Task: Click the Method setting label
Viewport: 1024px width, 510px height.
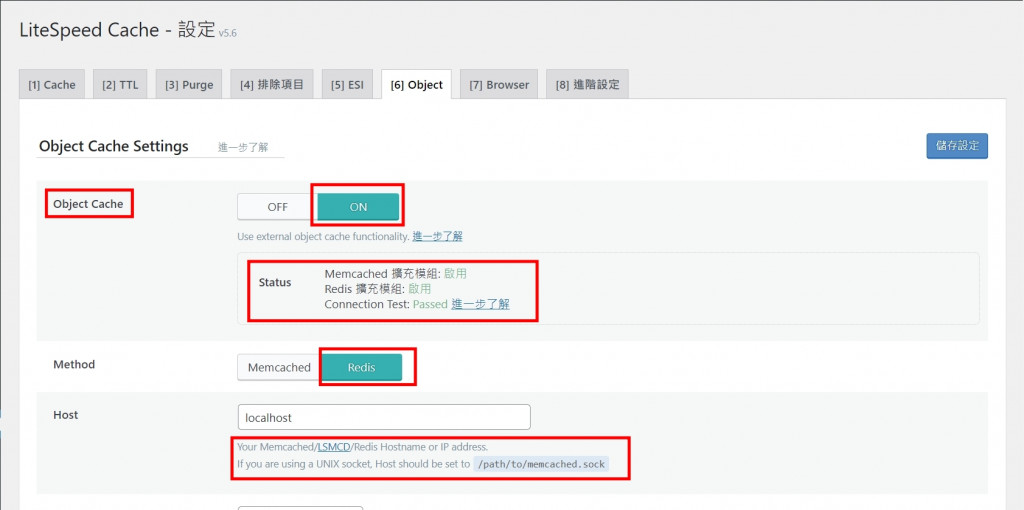Action: [x=74, y=364]
